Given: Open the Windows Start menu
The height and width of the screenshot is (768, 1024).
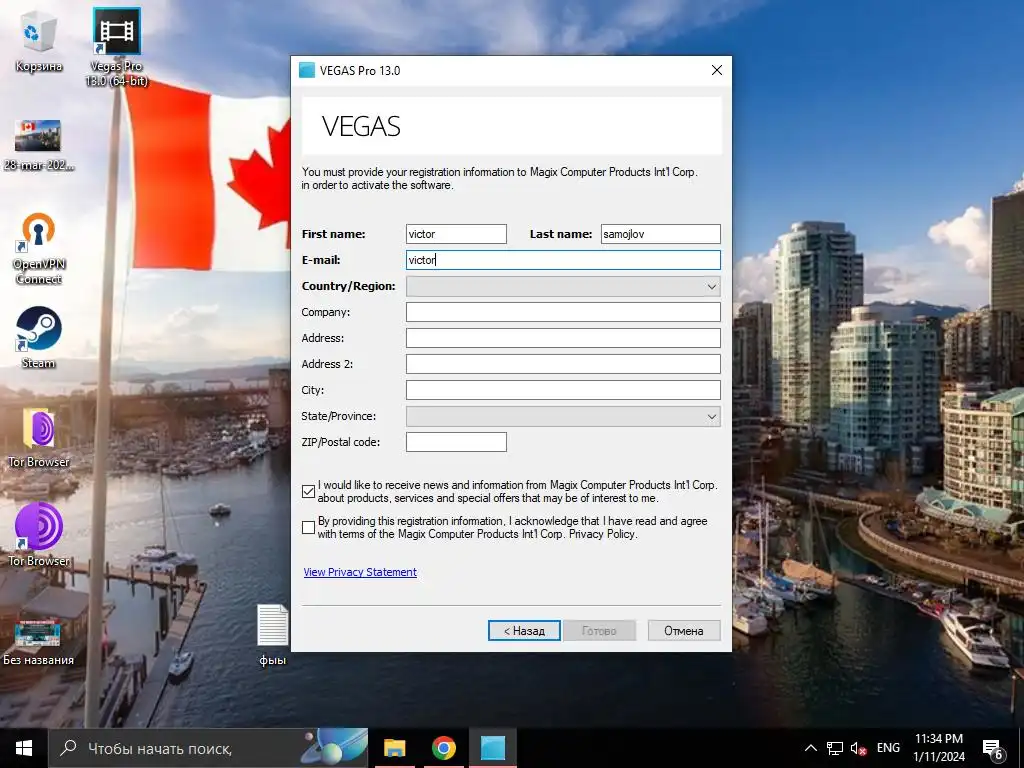Looking at the screenshot, I should click(x=24, y=748).
